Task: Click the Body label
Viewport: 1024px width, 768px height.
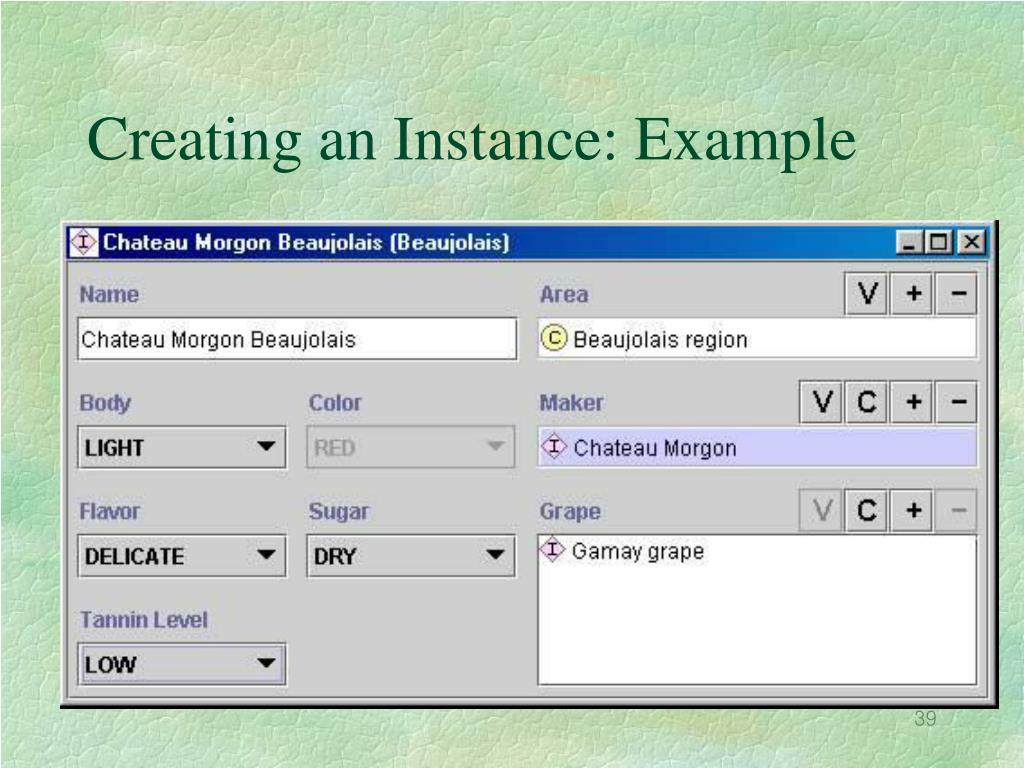Action: 105,403
